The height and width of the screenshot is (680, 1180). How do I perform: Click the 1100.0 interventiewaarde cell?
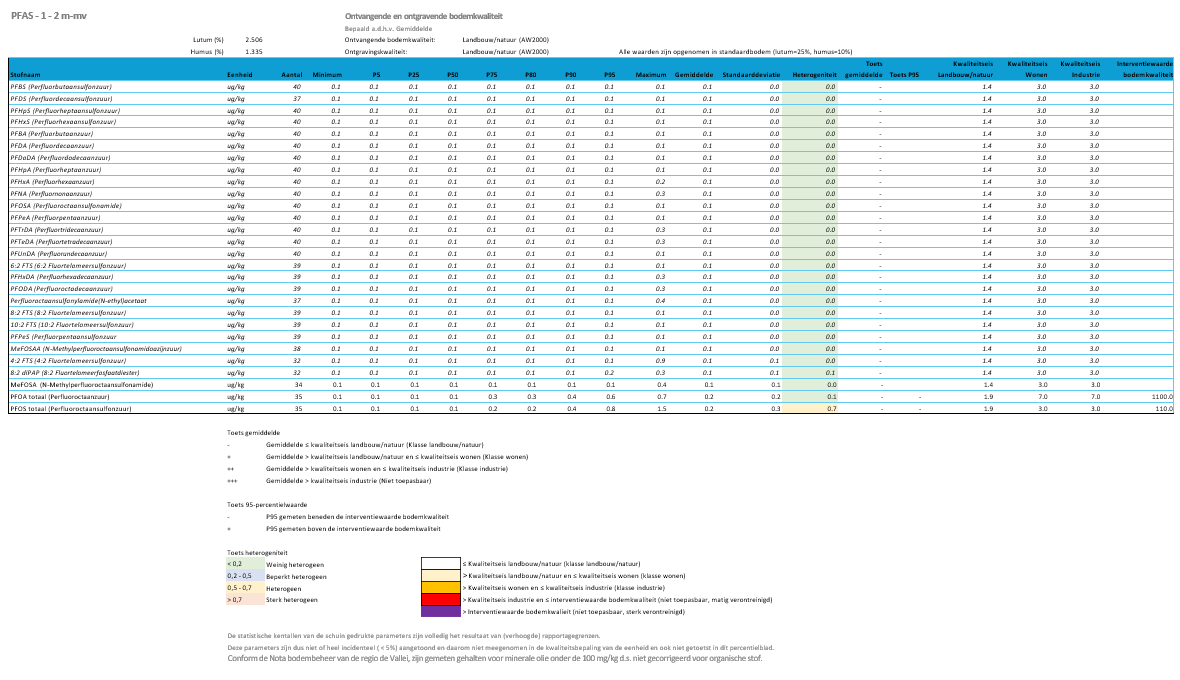point(1160,397)
